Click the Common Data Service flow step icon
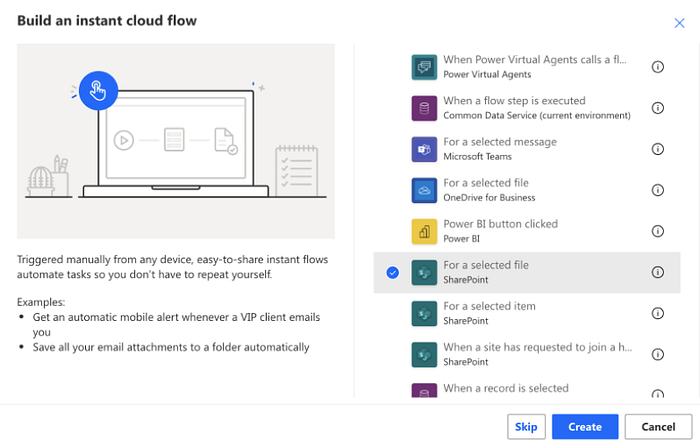 tap(424, 108)
